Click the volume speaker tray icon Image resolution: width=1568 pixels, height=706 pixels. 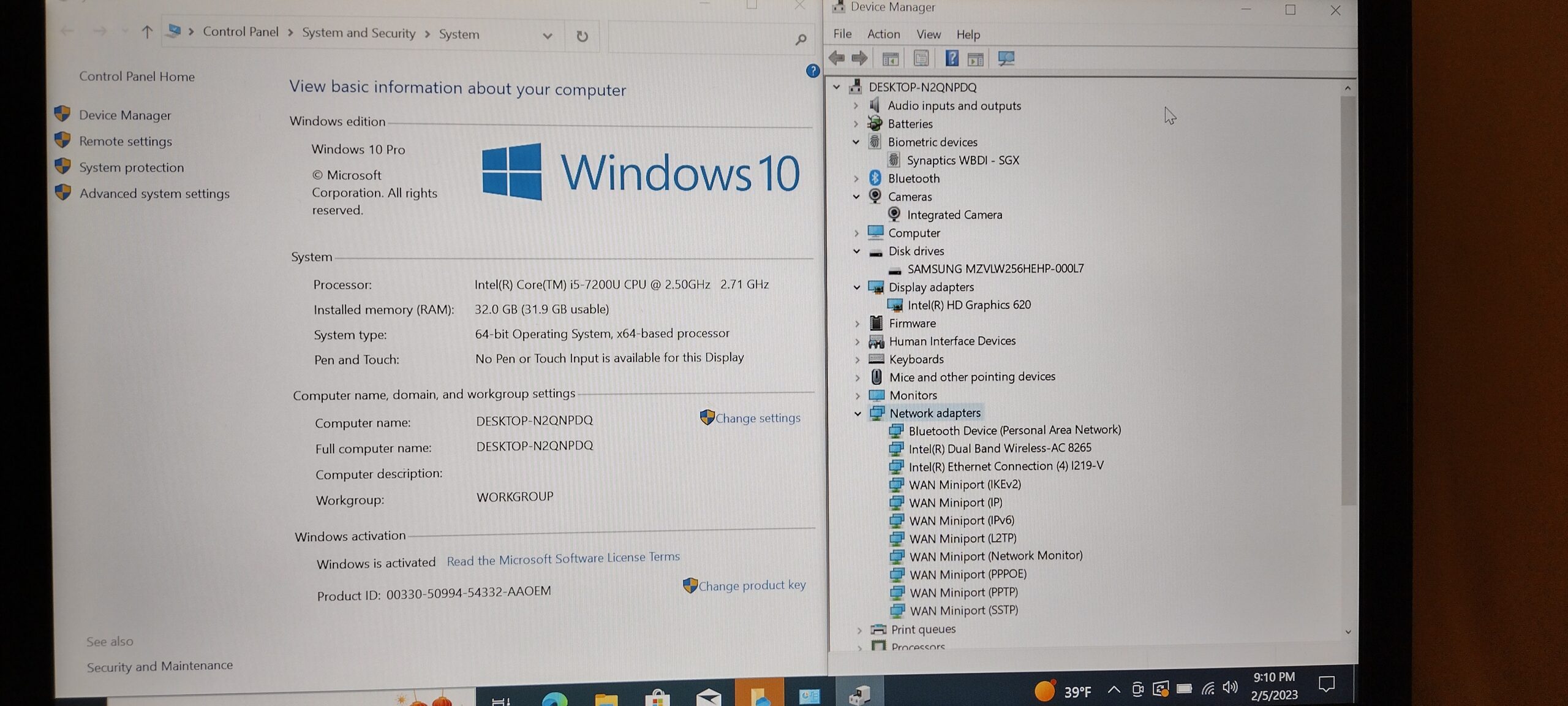point(1230,688)
